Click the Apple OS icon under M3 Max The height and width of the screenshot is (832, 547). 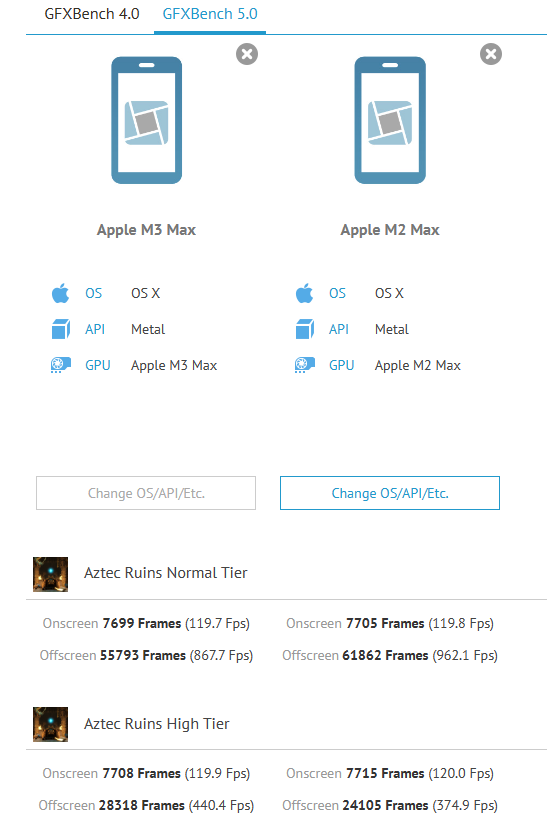coord(60,293)
